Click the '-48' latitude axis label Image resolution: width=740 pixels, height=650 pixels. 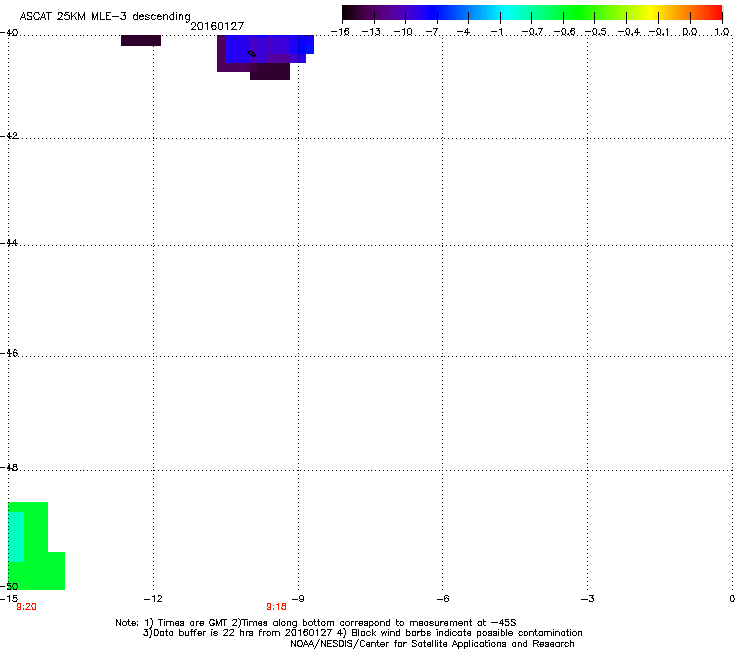9,467
